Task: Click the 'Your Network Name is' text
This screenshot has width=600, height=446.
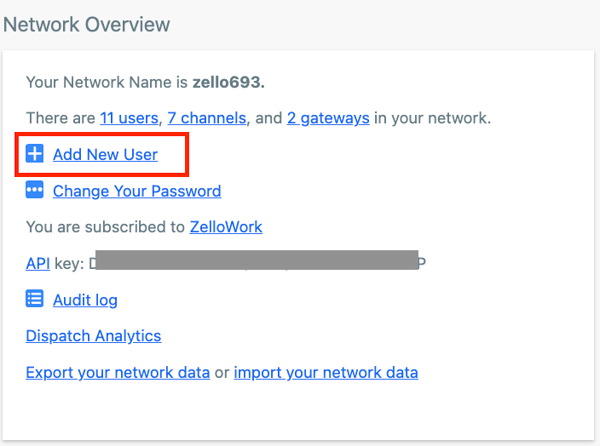Action: (x=107, y=82)
